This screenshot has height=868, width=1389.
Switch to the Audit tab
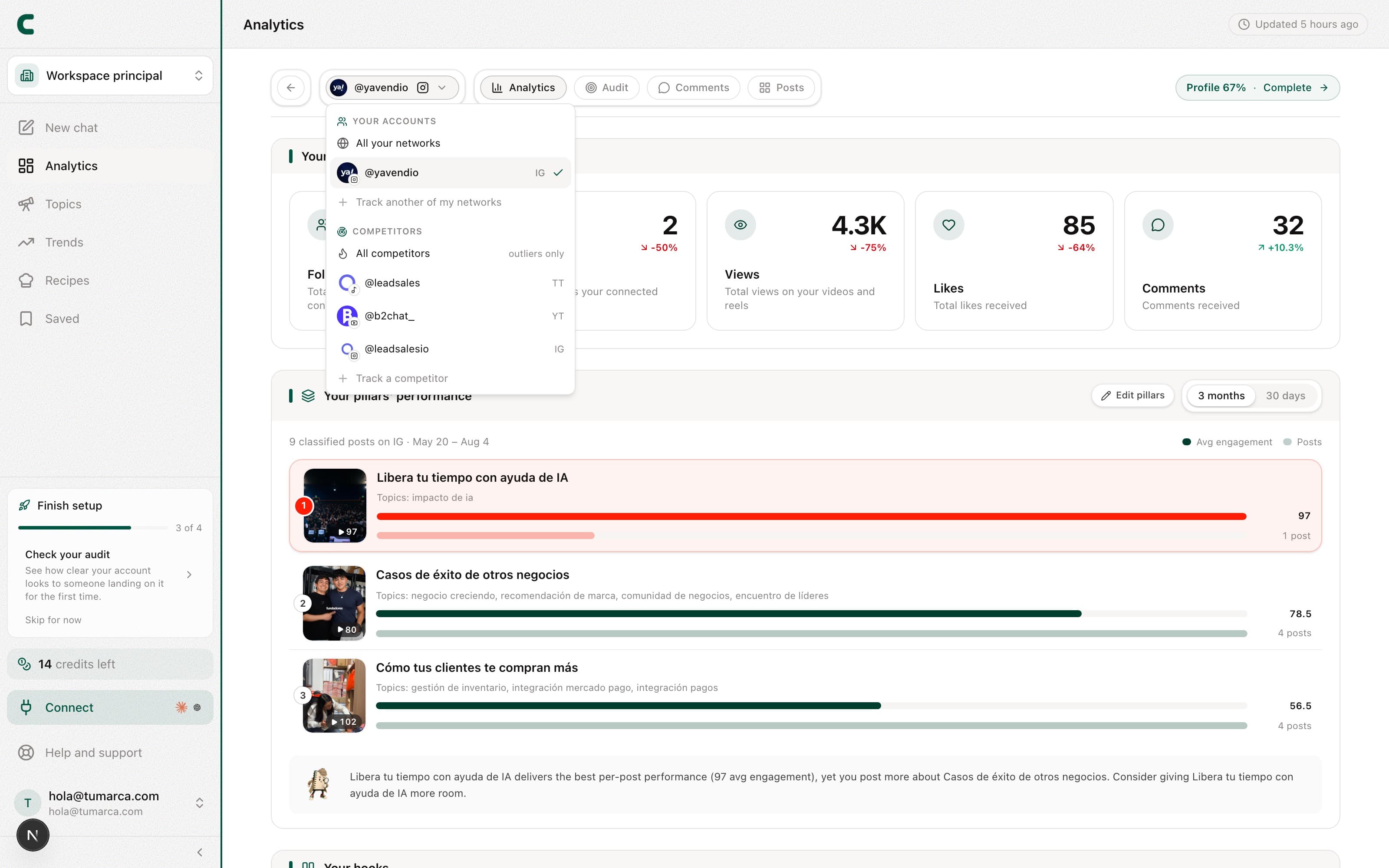607,88
